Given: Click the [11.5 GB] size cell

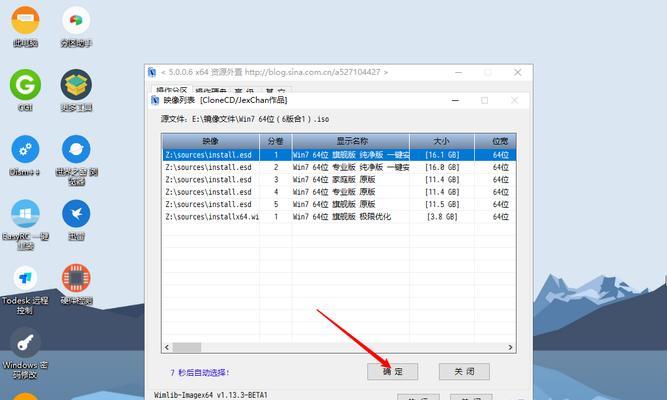Looking at the screenshot, I should tap(442, 204).
